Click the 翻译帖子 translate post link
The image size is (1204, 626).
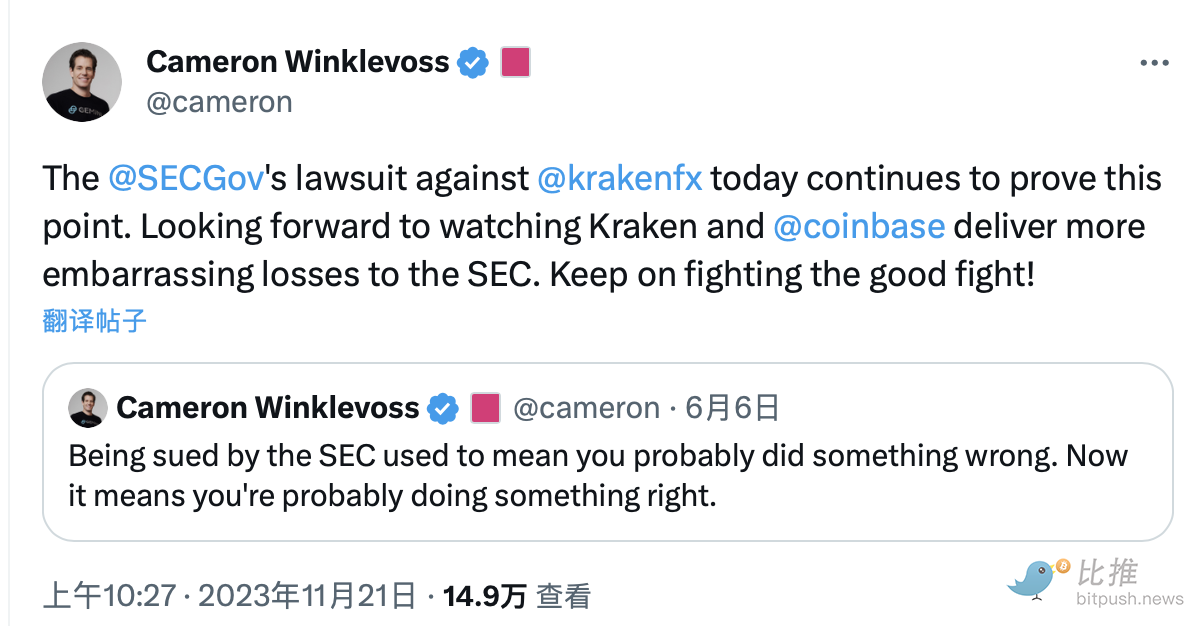(95, 321)
